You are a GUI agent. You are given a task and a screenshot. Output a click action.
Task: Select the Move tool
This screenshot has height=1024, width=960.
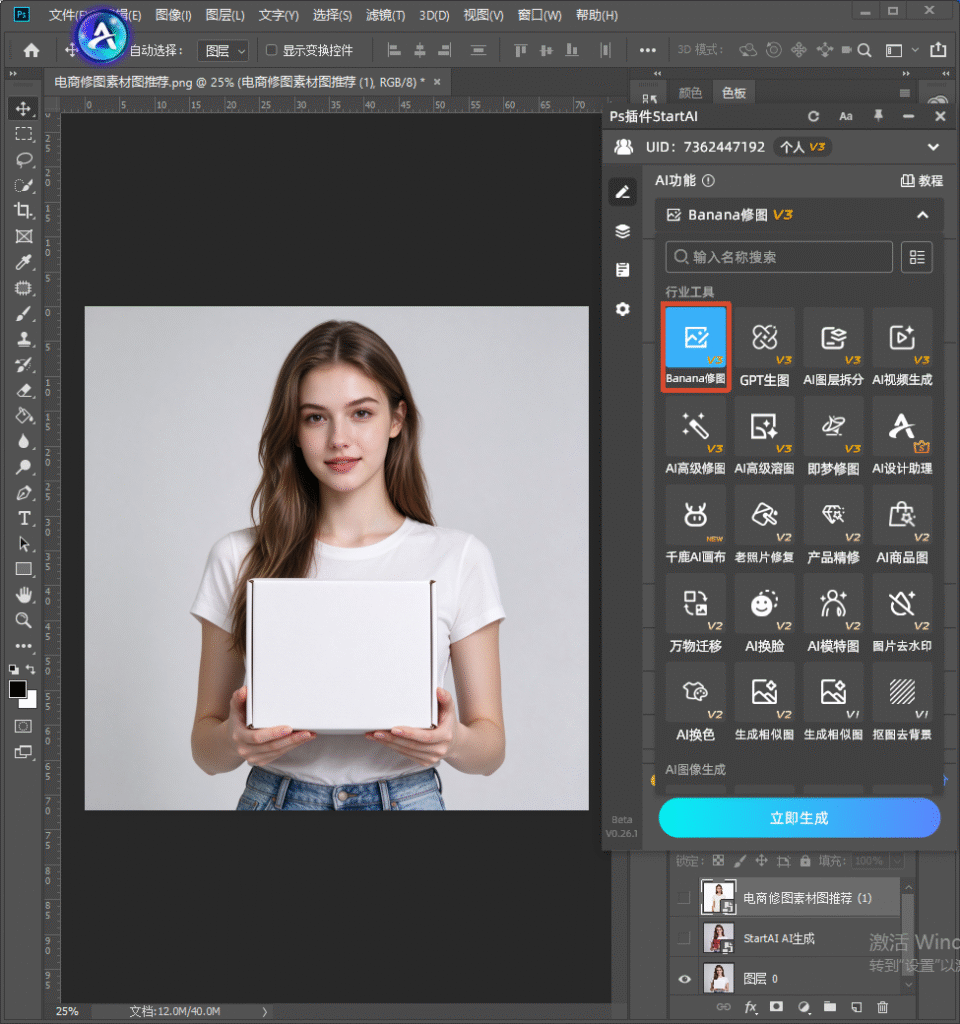[24, 108]
